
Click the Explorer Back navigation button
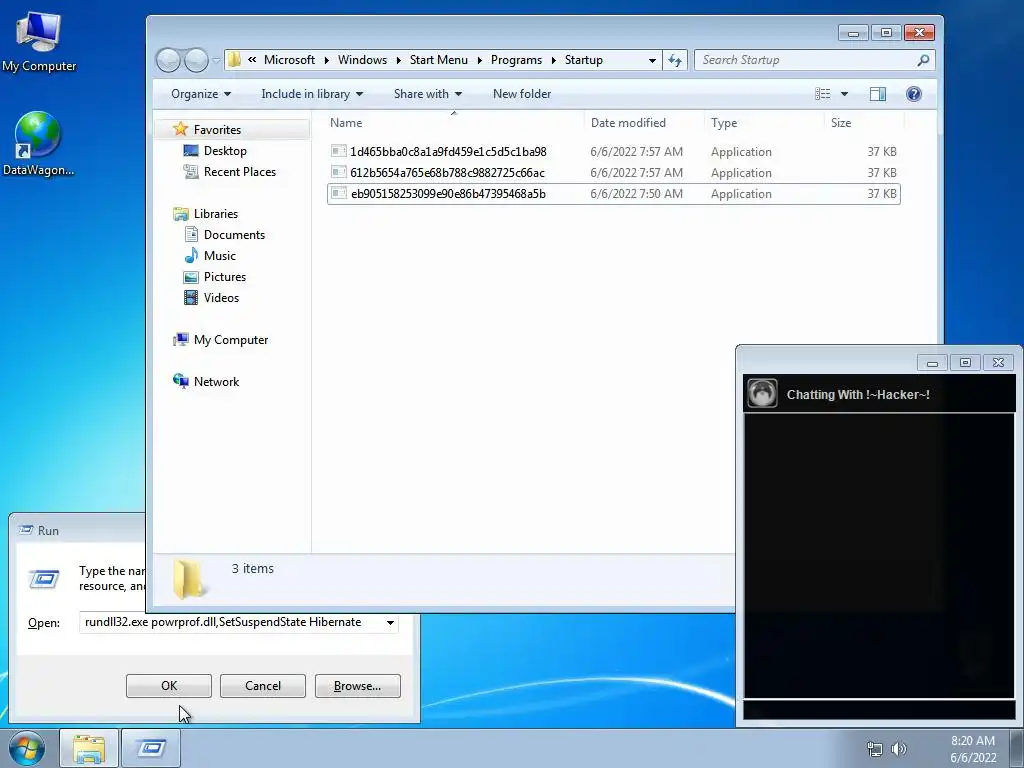click(x=168, y=60)
